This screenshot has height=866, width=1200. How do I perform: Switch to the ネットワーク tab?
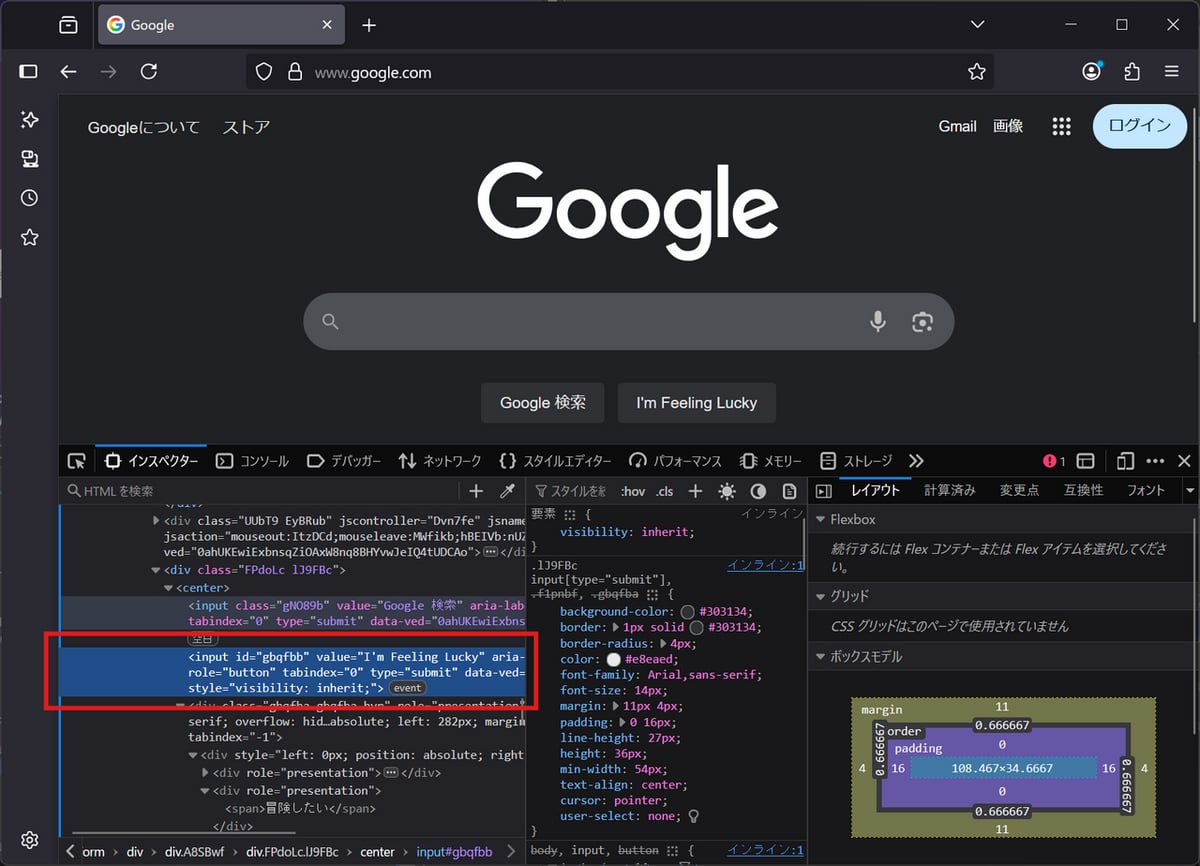pyautogui.click(x=440, y=461)
